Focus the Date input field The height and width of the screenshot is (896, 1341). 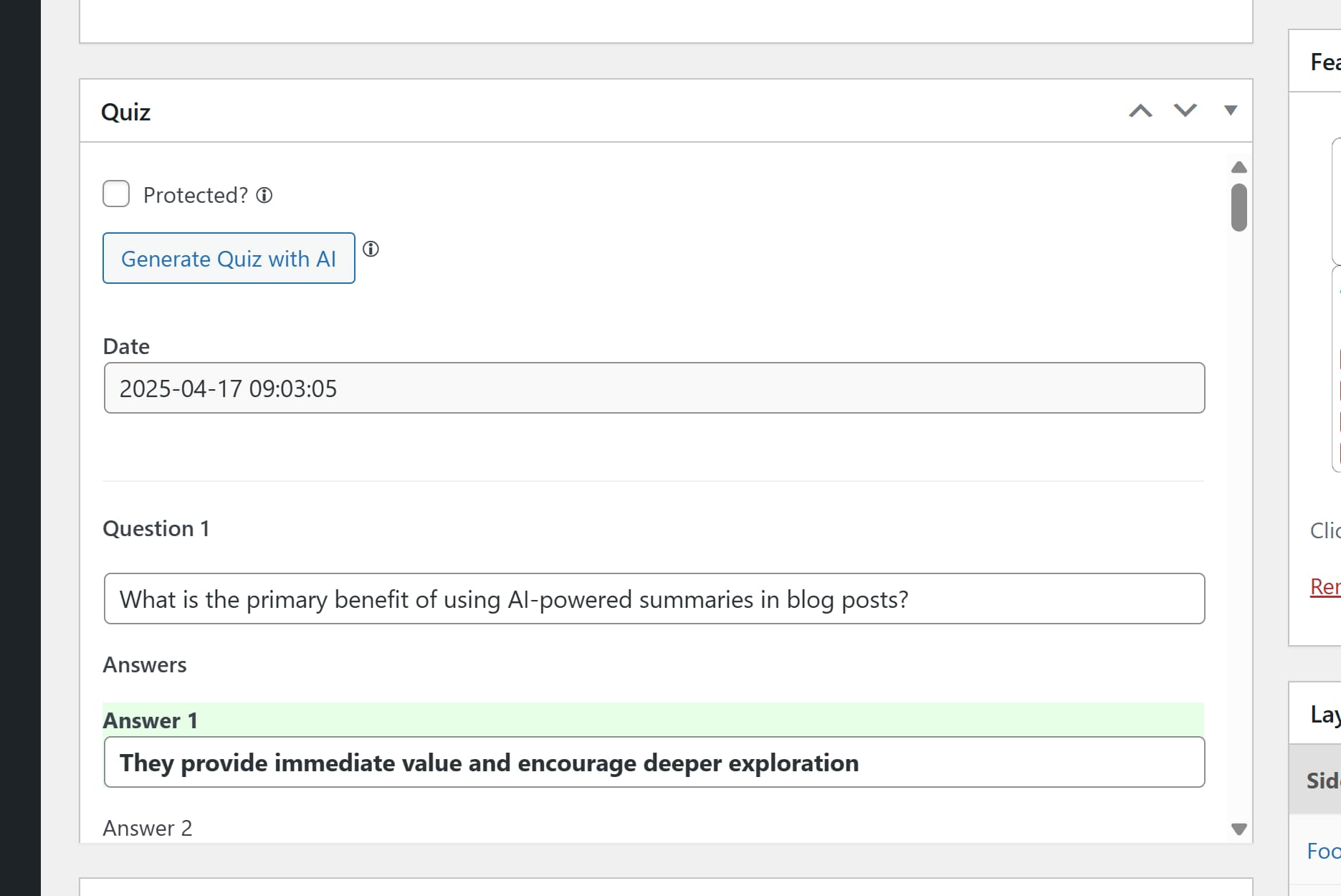tap(654, 388)
